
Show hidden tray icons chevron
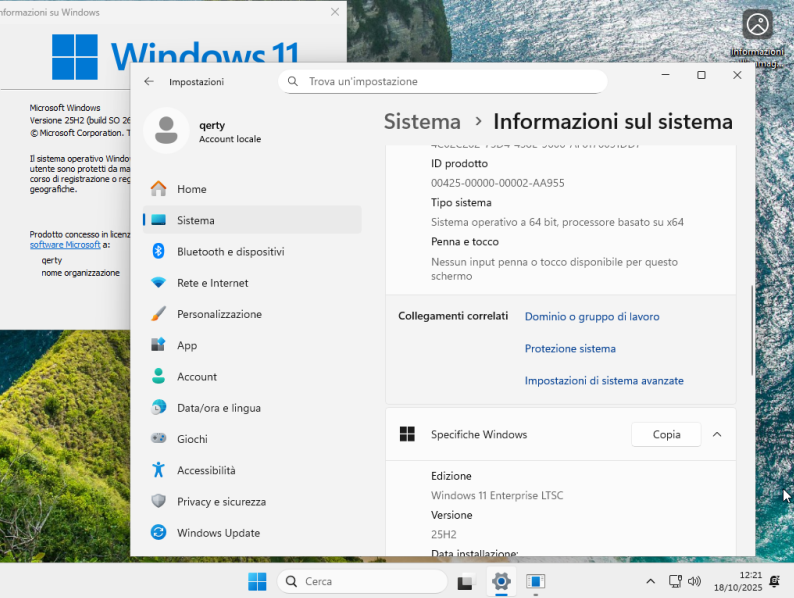[651, 581]
